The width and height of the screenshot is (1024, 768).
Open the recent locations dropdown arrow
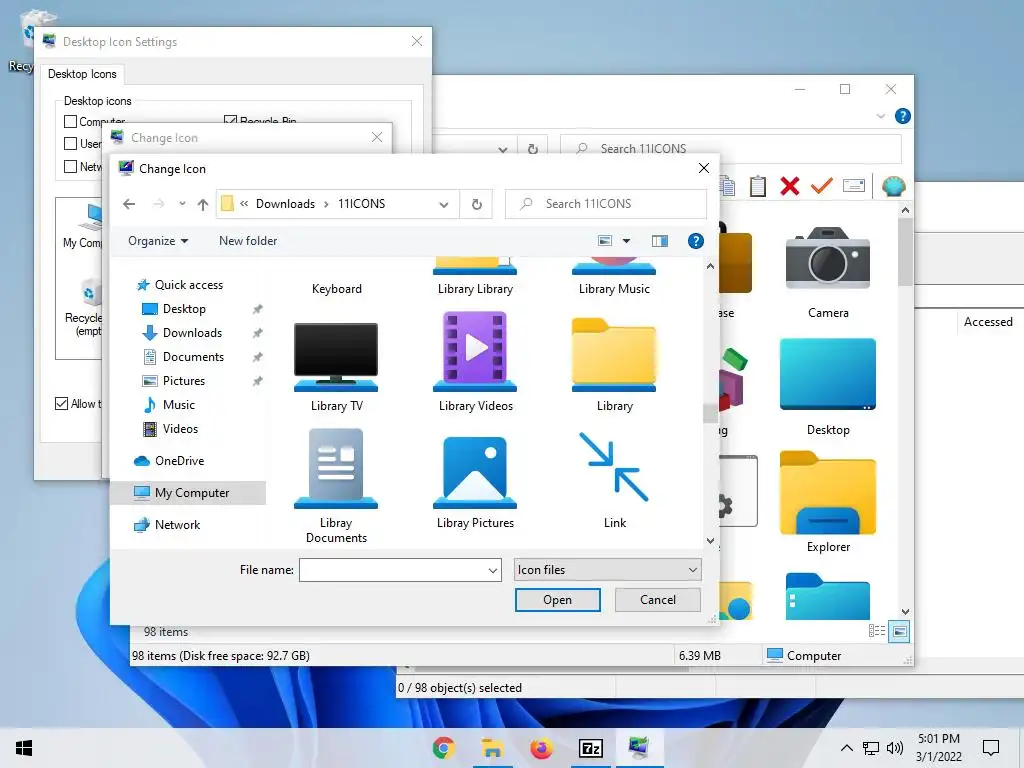click(x=182, y=204)
